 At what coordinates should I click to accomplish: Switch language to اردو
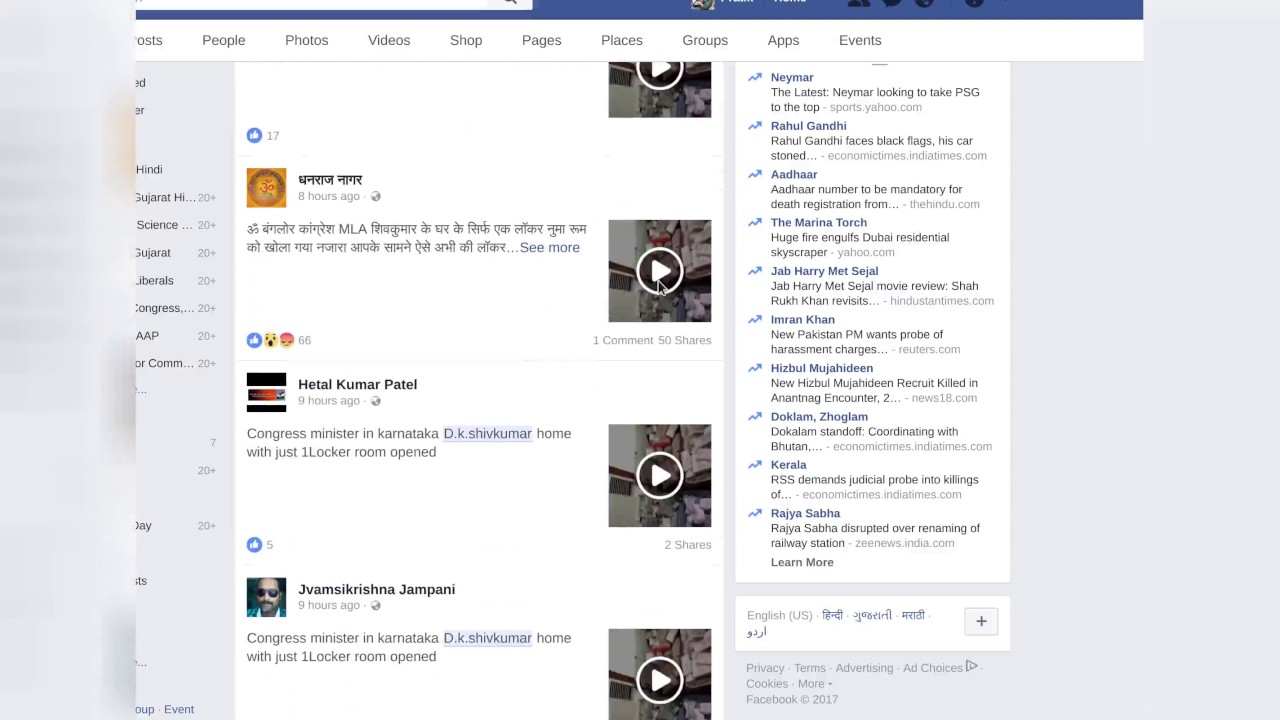pyautogui.click(x=757, y=632)
